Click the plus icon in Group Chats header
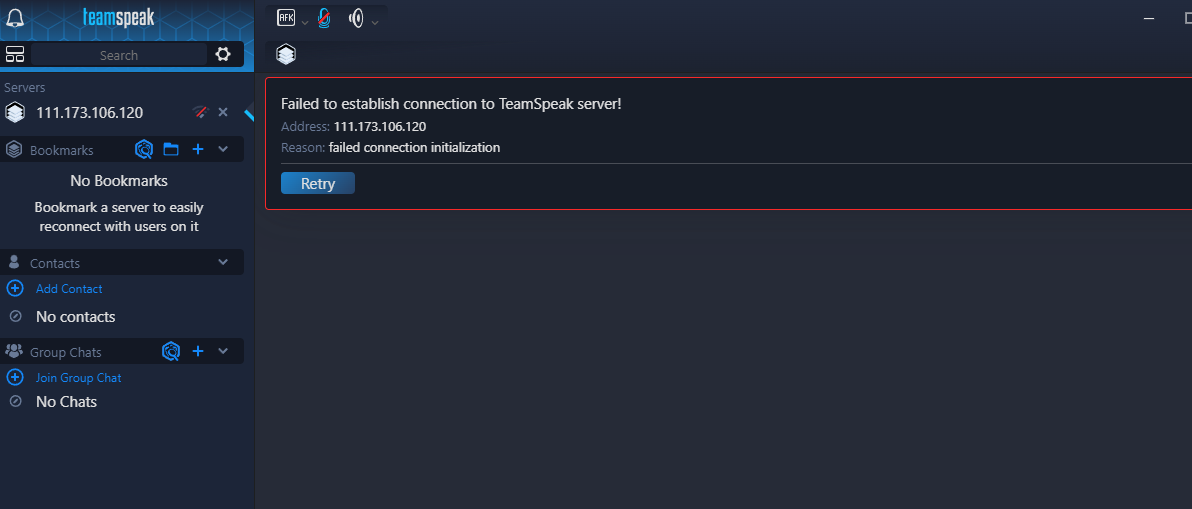The width and height of the screenshot is (1192, 509). (198, 352)
